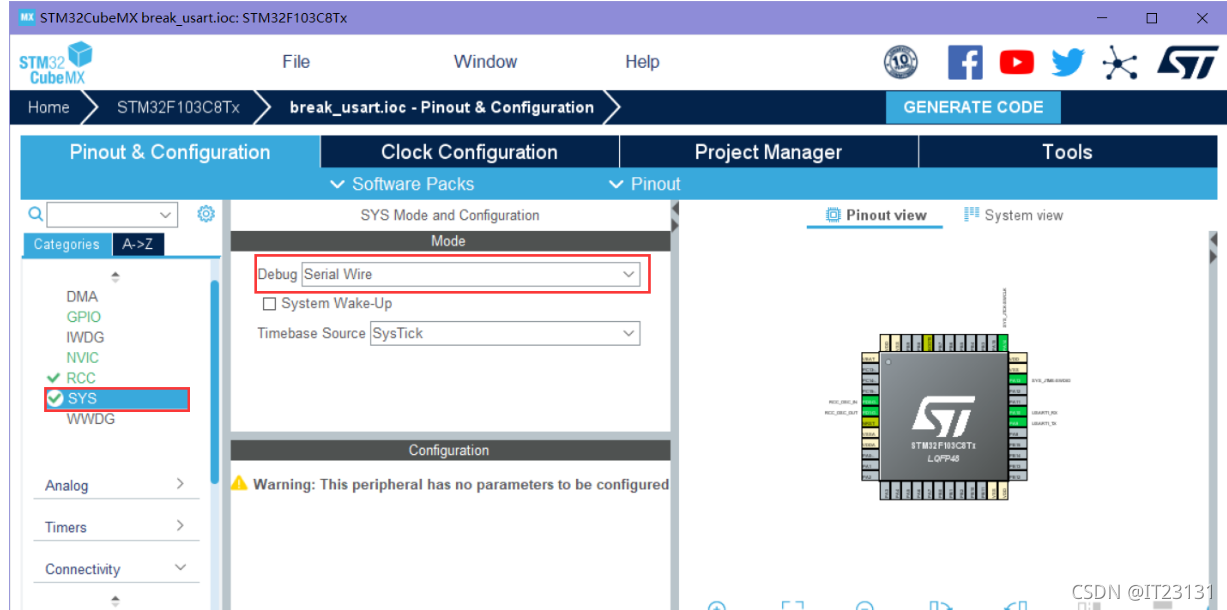Select the SYS_JTCK-SWCLK pin at chip top

(1003, 343)
